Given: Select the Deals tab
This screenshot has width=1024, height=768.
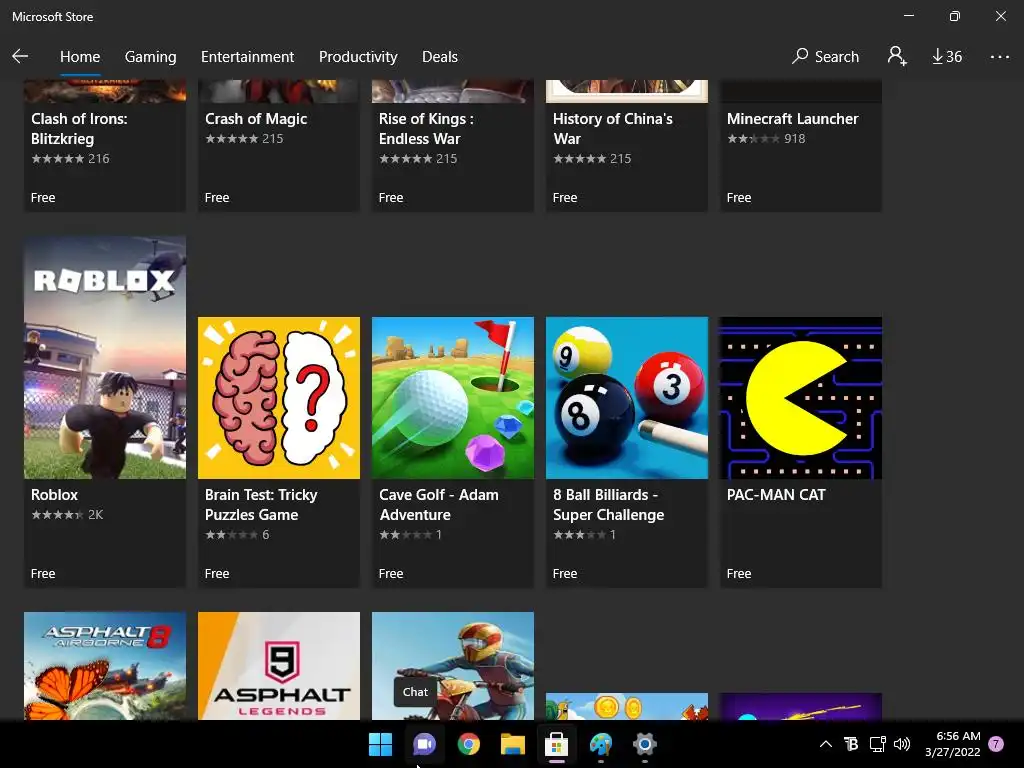Looking at the screenshot, I should click(x=440, y=57).
